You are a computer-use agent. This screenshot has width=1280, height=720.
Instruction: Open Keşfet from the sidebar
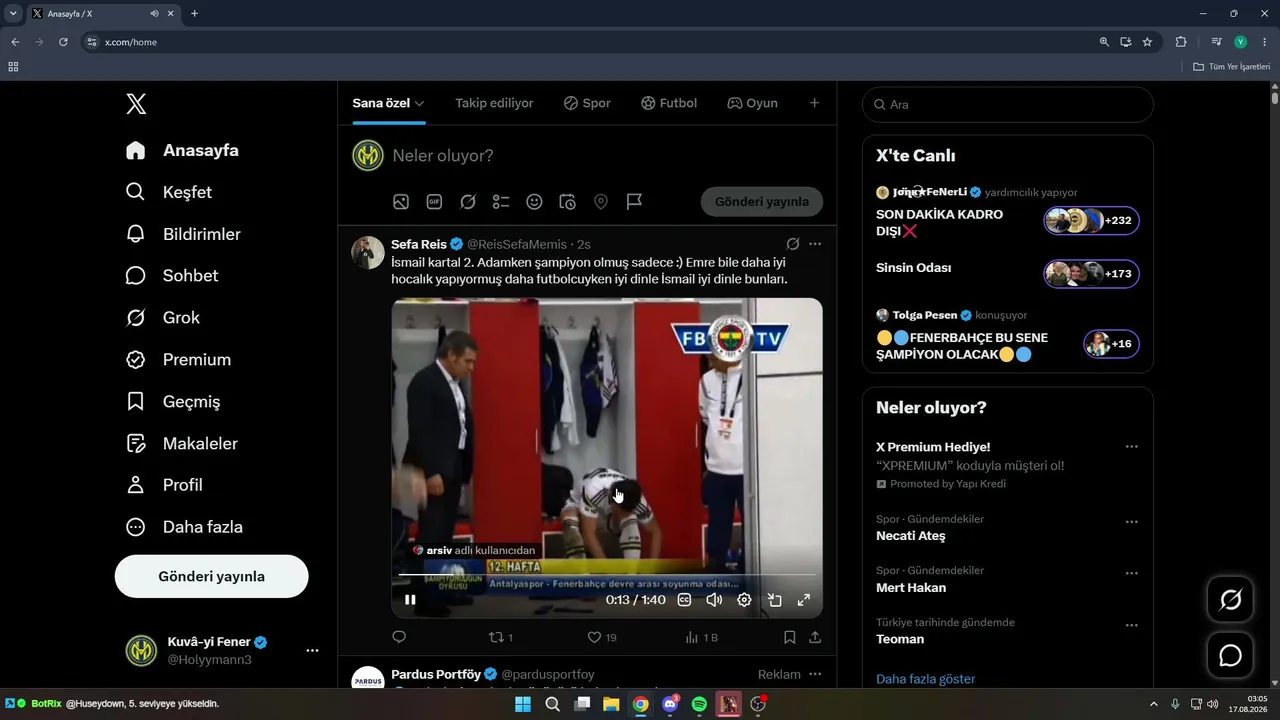click(x=168, y=192)
